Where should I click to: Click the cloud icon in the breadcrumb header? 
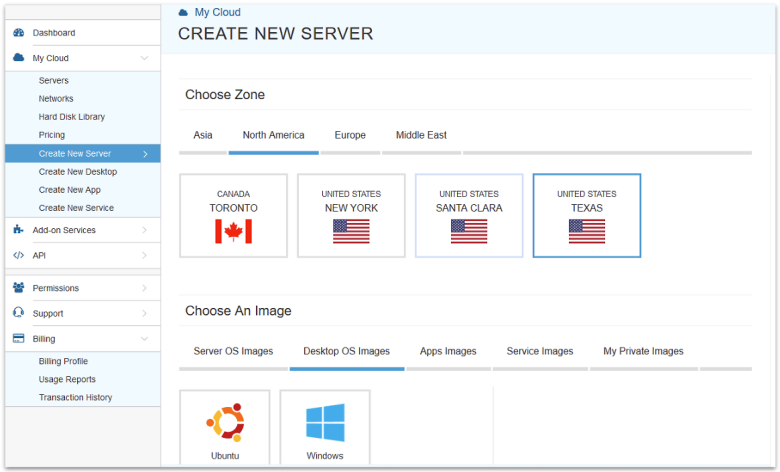coord(183,12)
